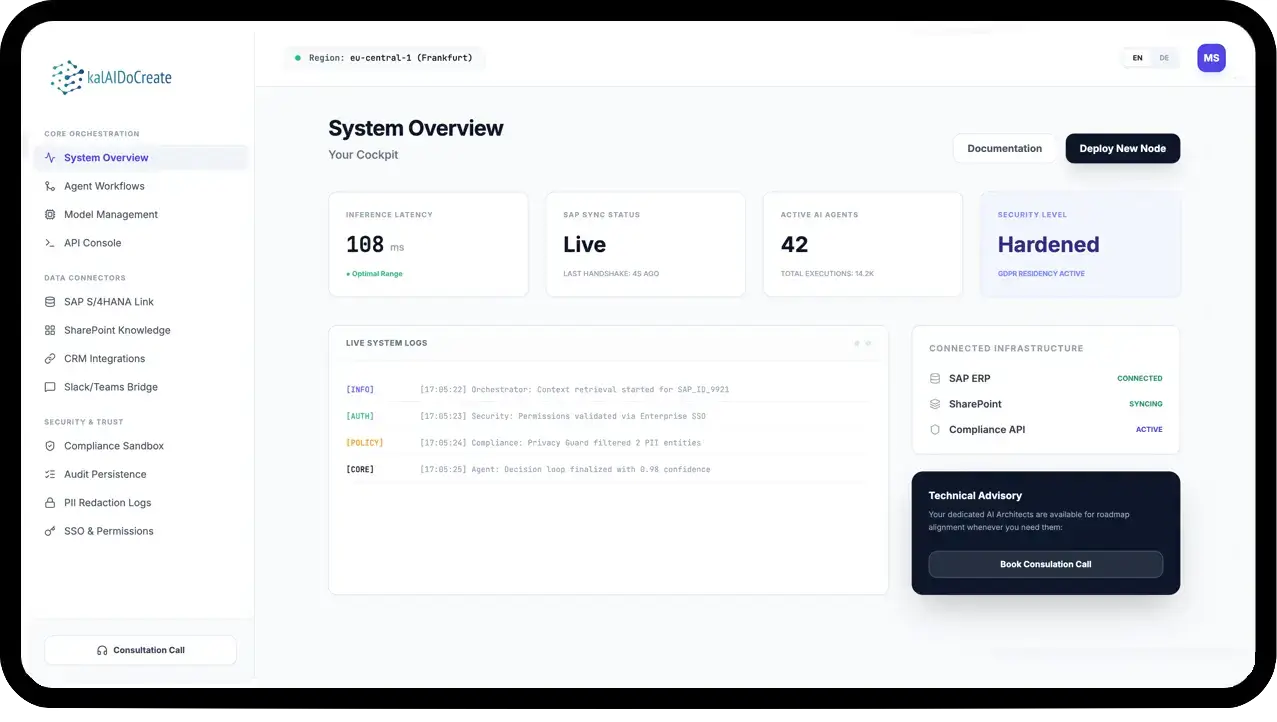Image resolution: width=1277 pixels, height=722 pixels.
Task: Select the SAP S/4HANA Link database icon
Action: [x=49, y=301]
